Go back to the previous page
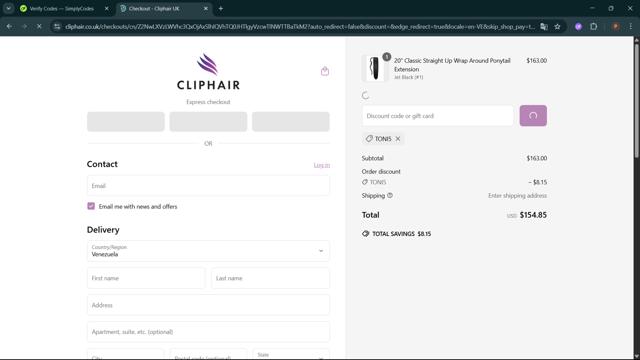The image size is (640, 360). (9, 27)
